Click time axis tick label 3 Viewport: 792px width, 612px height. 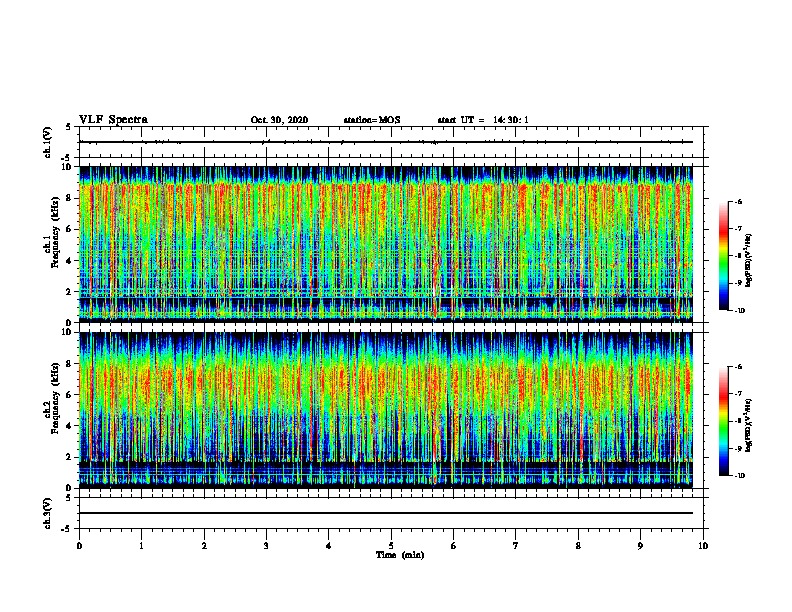[266, 546]
